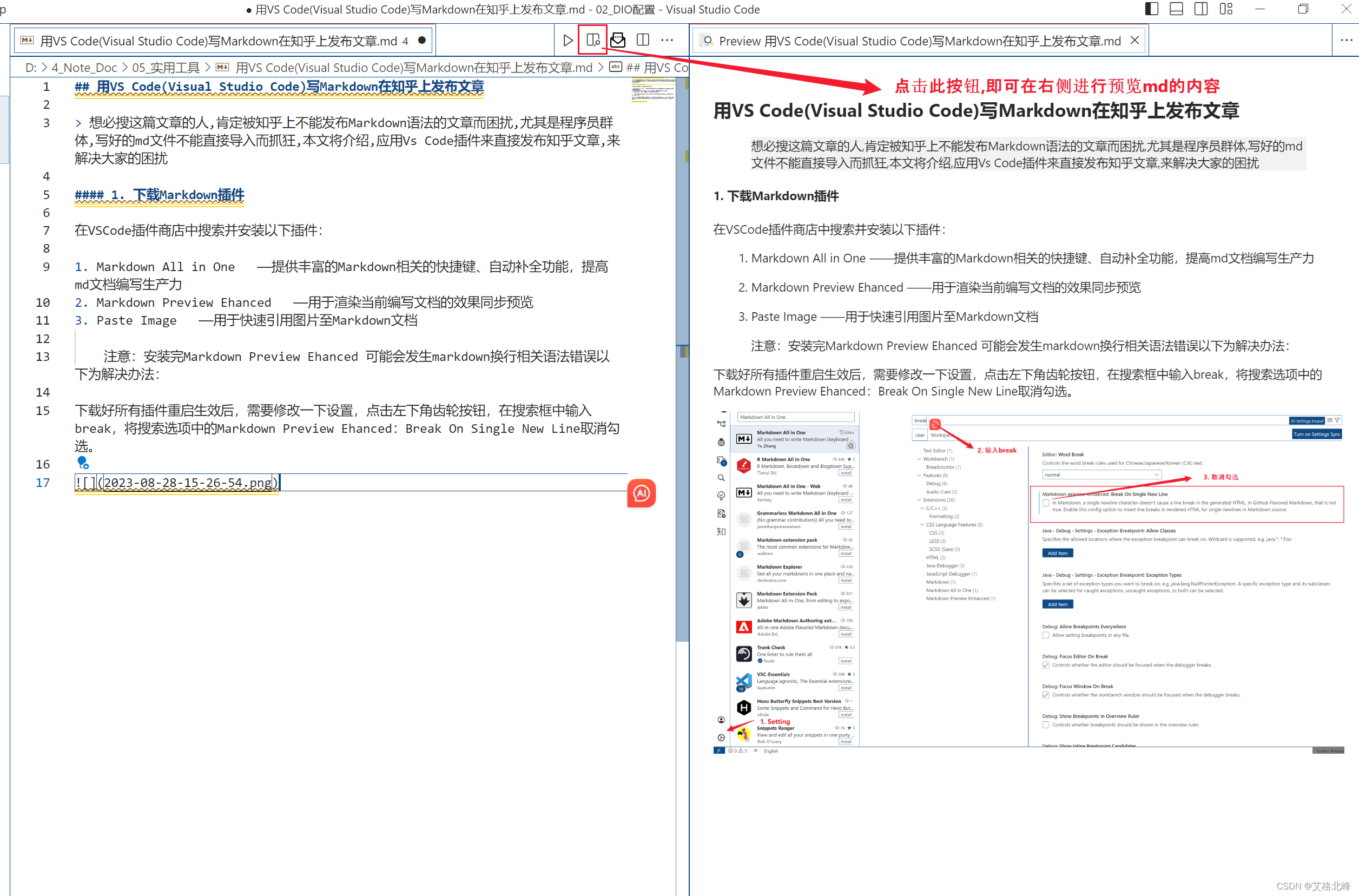Click the envelope publish icon in editor toolbar
Viewport: 1359px width, 896px height.
[617, 41]
